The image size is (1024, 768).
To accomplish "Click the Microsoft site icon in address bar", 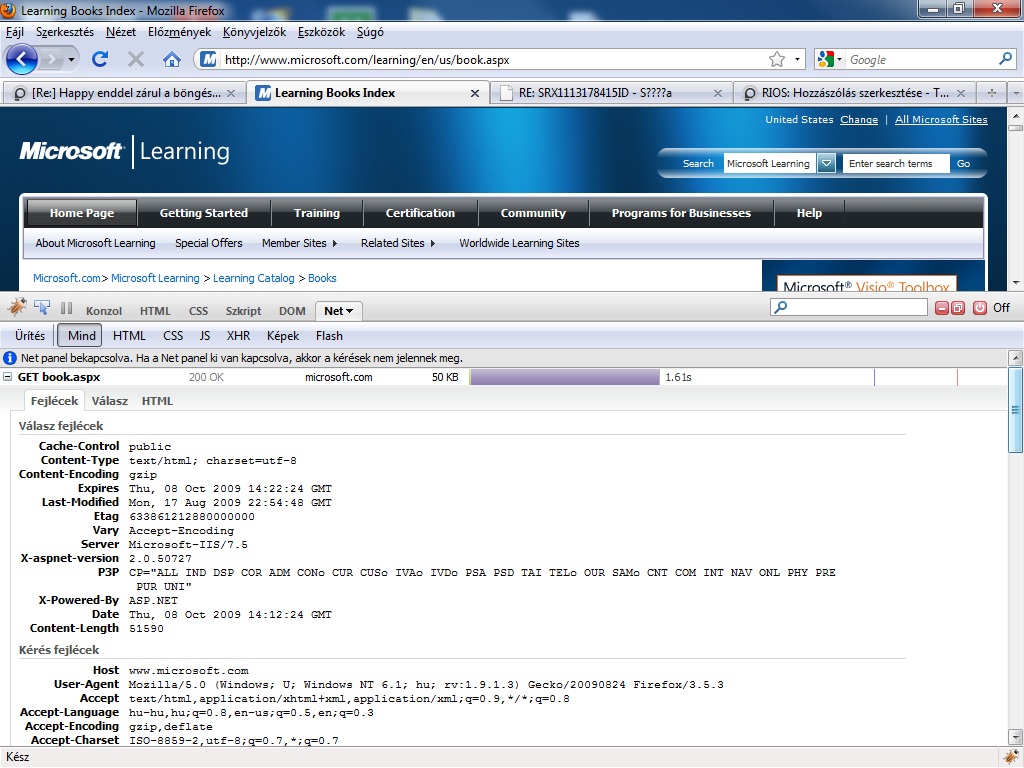I will pos(208,59).
